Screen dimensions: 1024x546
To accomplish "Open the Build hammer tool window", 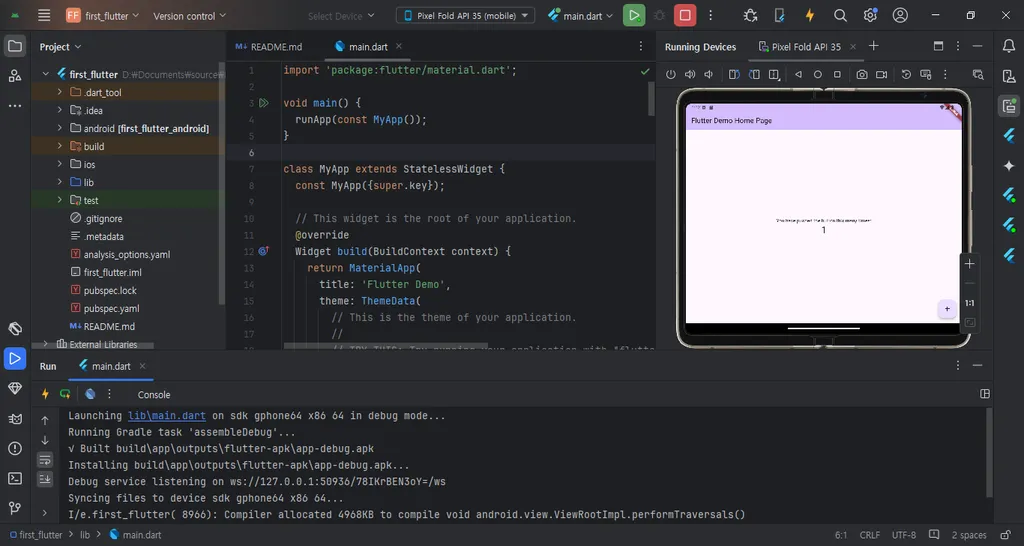I will click(15, 329).
